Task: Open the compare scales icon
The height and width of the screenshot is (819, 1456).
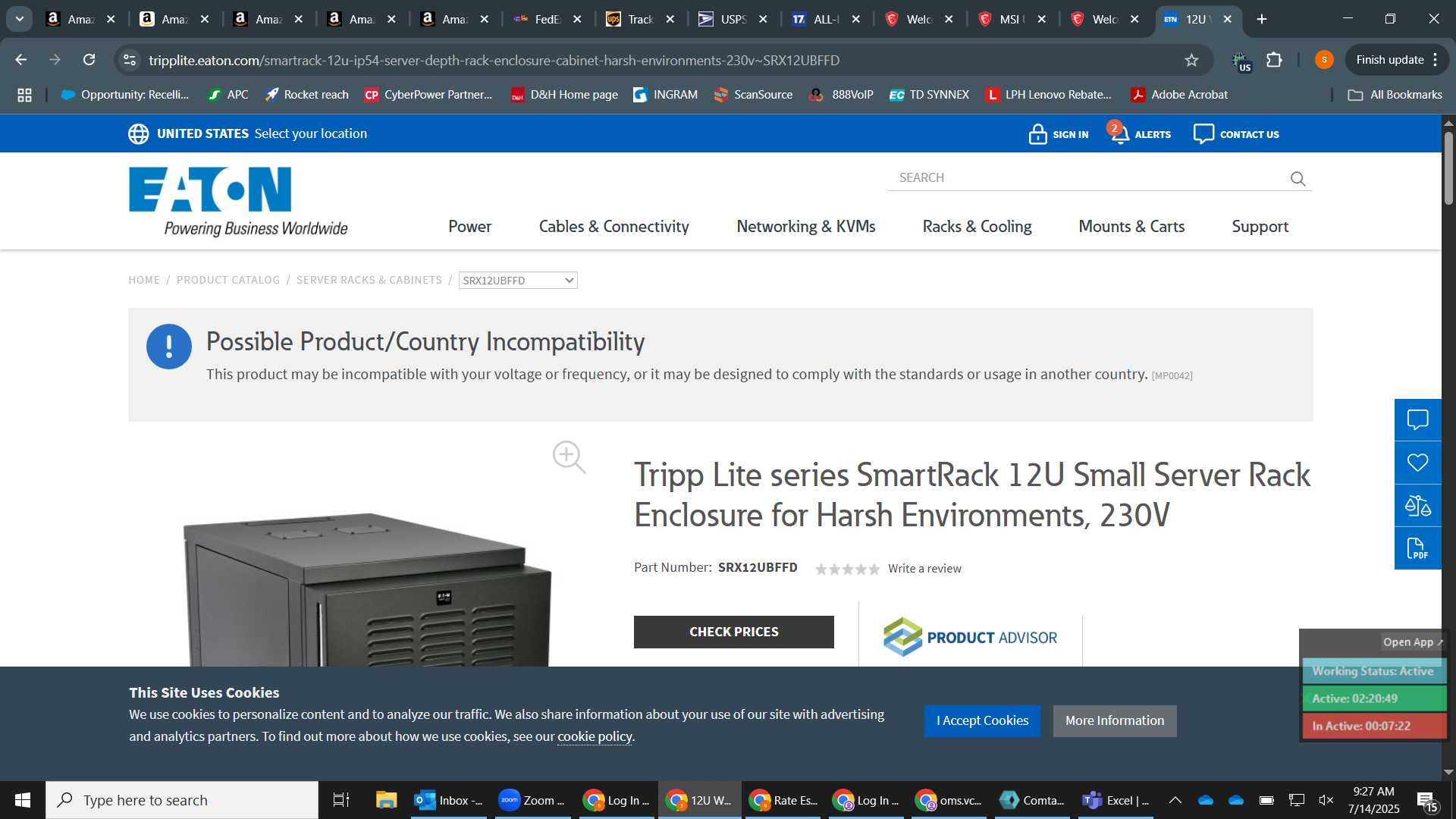Action: (1417, 506)
